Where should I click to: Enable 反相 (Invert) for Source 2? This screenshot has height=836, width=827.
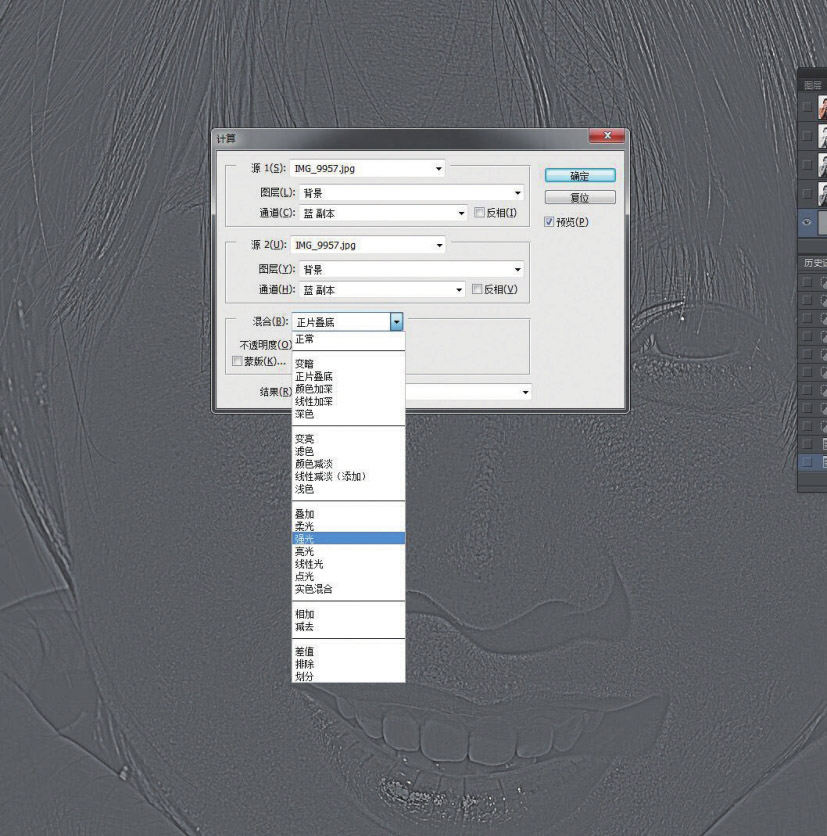[478, 290]
